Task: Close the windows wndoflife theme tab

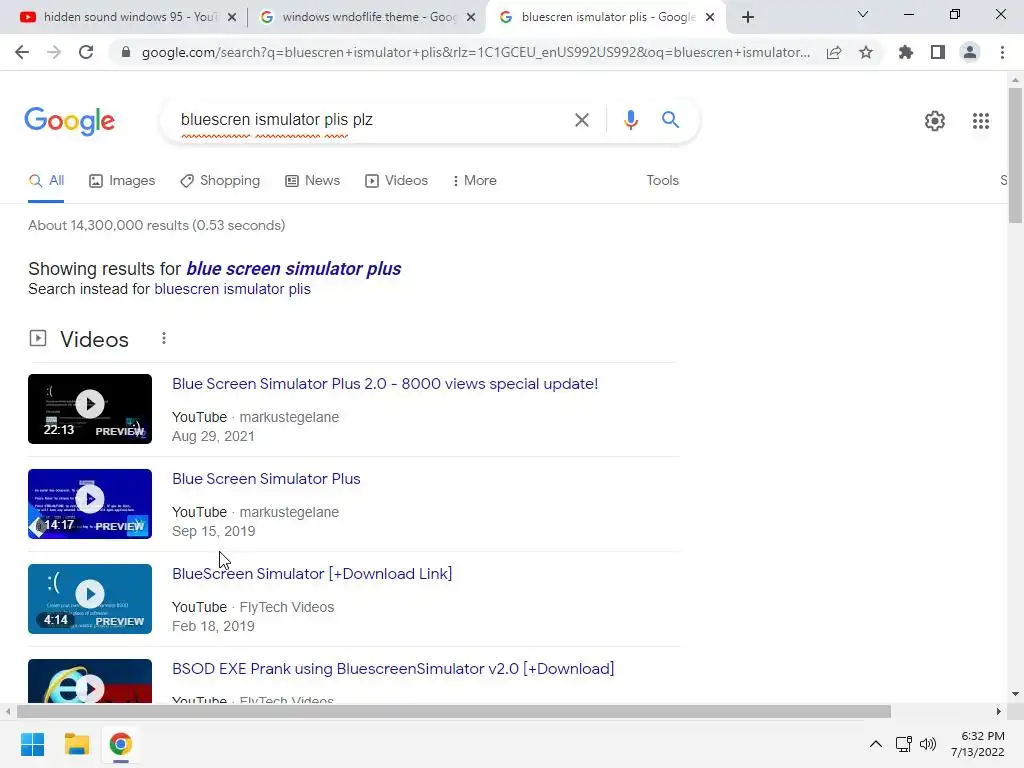Action: click(x=471, y=18)
